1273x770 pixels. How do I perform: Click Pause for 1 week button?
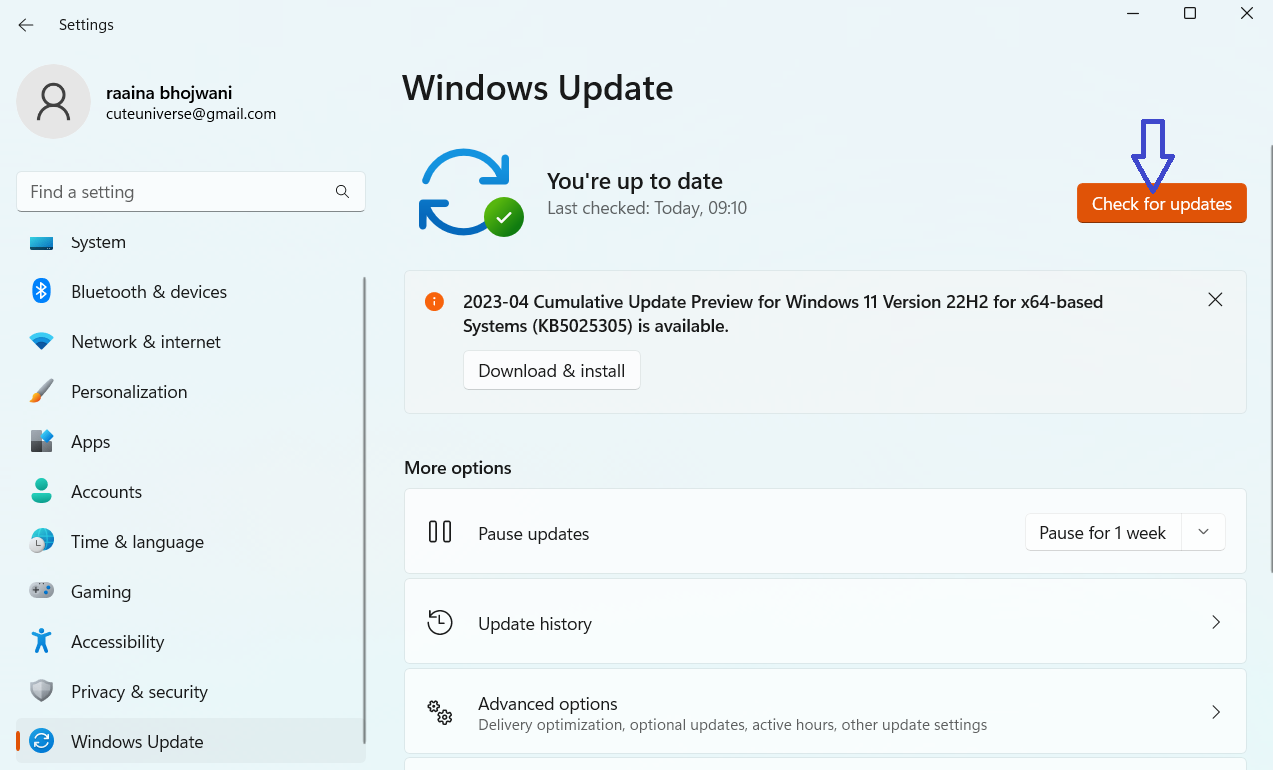point(1102,533)
